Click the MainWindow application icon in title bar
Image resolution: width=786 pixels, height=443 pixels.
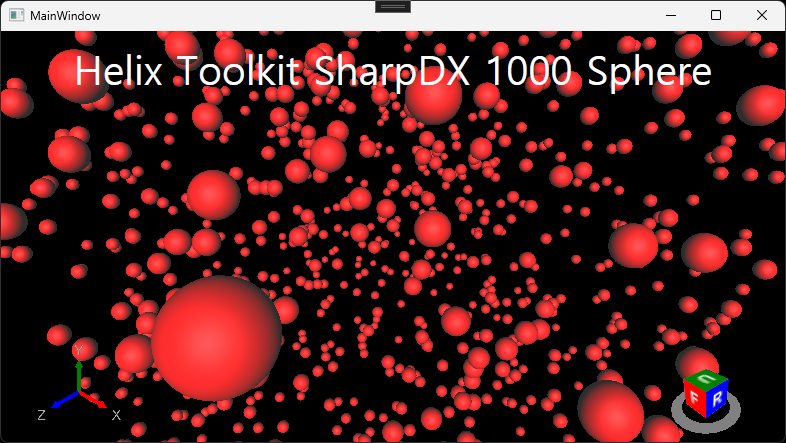coord(17,16)
